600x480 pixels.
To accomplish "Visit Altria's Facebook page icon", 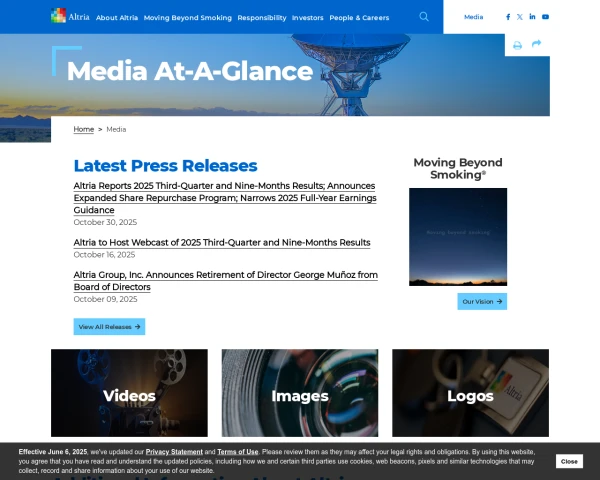I will click(x=508, y=17).
